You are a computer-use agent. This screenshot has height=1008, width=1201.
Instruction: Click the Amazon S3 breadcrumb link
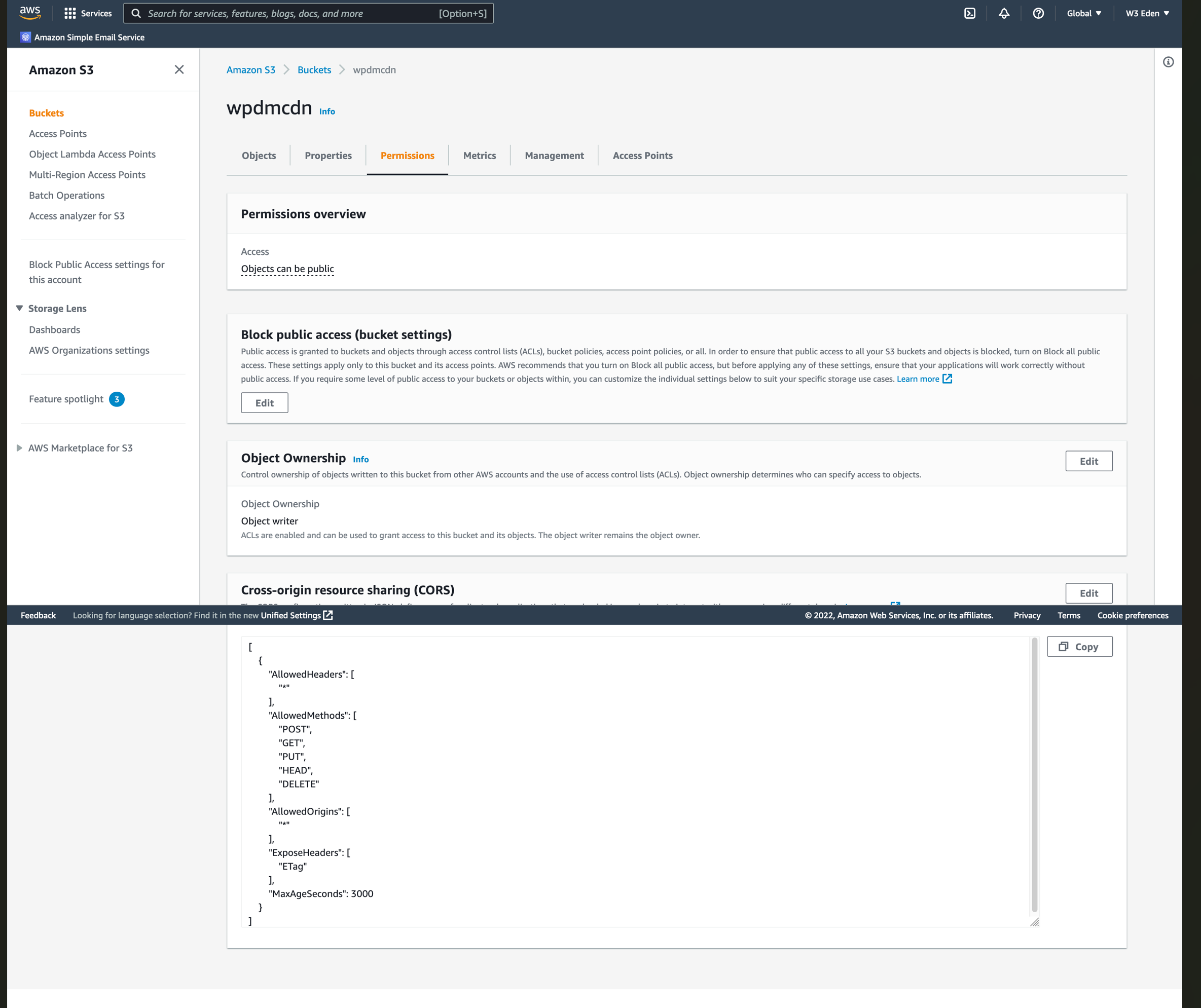coord(250,70)
